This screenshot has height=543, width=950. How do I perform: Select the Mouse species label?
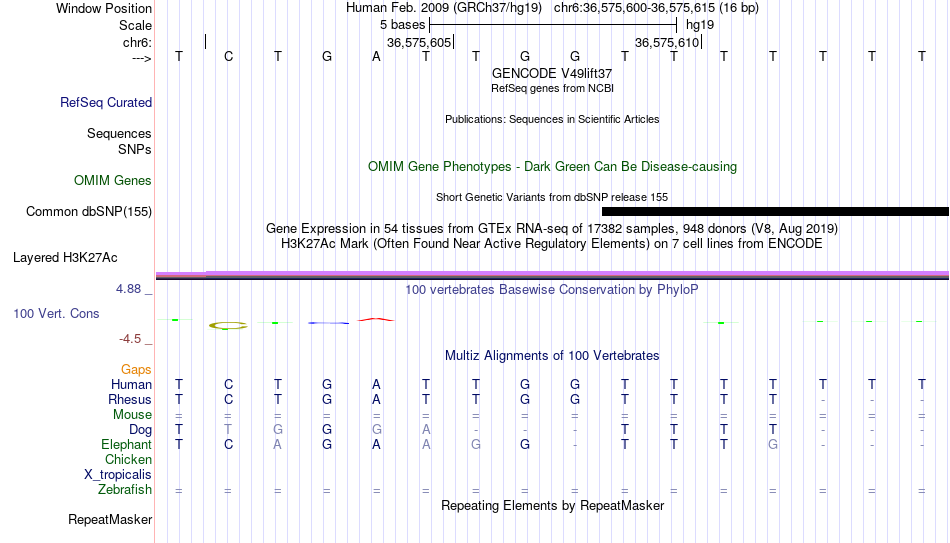pyautogui.click(x=132, y=415)
